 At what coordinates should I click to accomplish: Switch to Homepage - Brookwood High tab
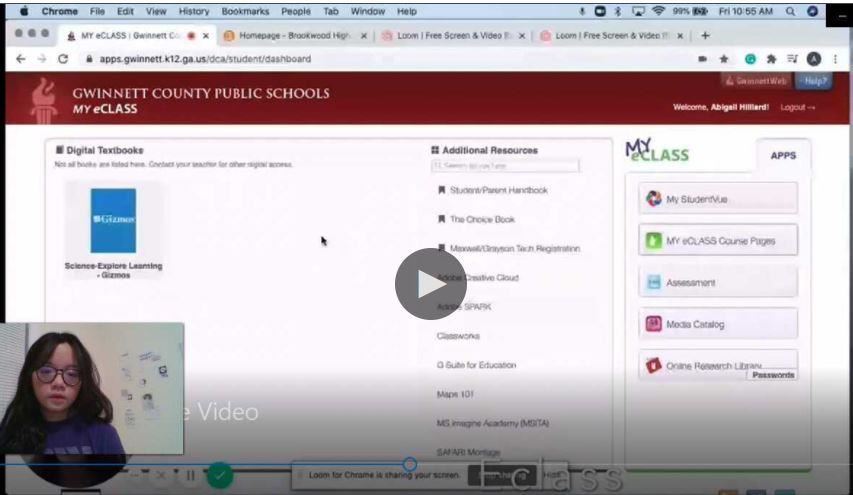(294, 35)
